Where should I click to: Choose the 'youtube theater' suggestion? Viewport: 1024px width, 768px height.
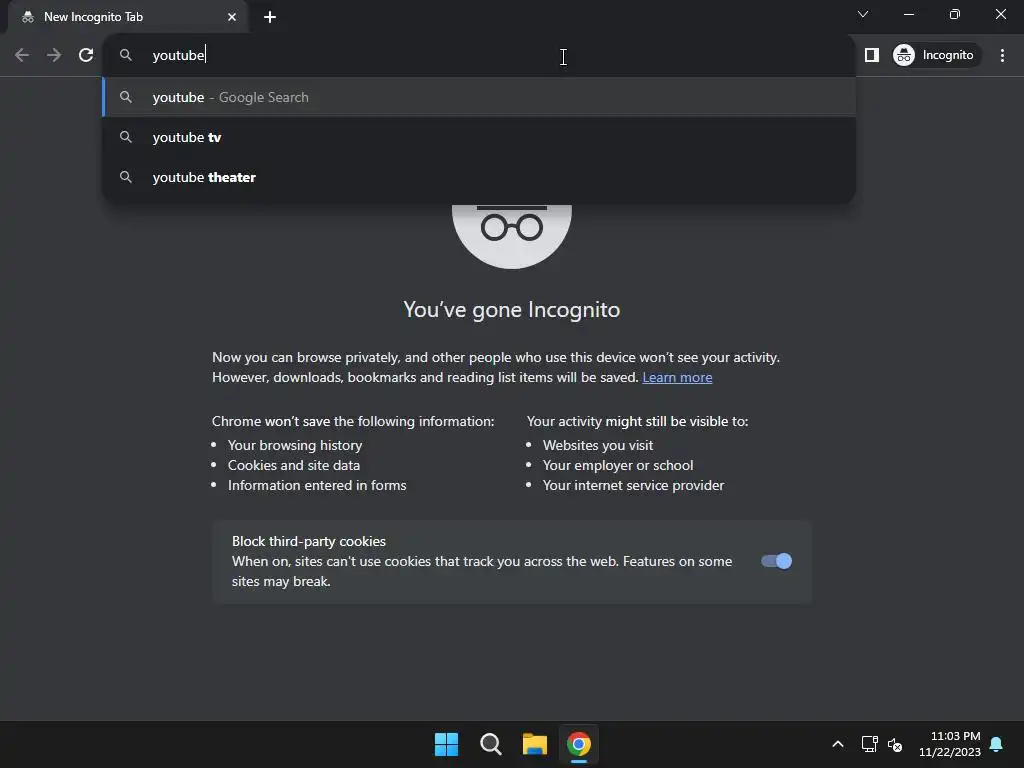tap(479, 177)
